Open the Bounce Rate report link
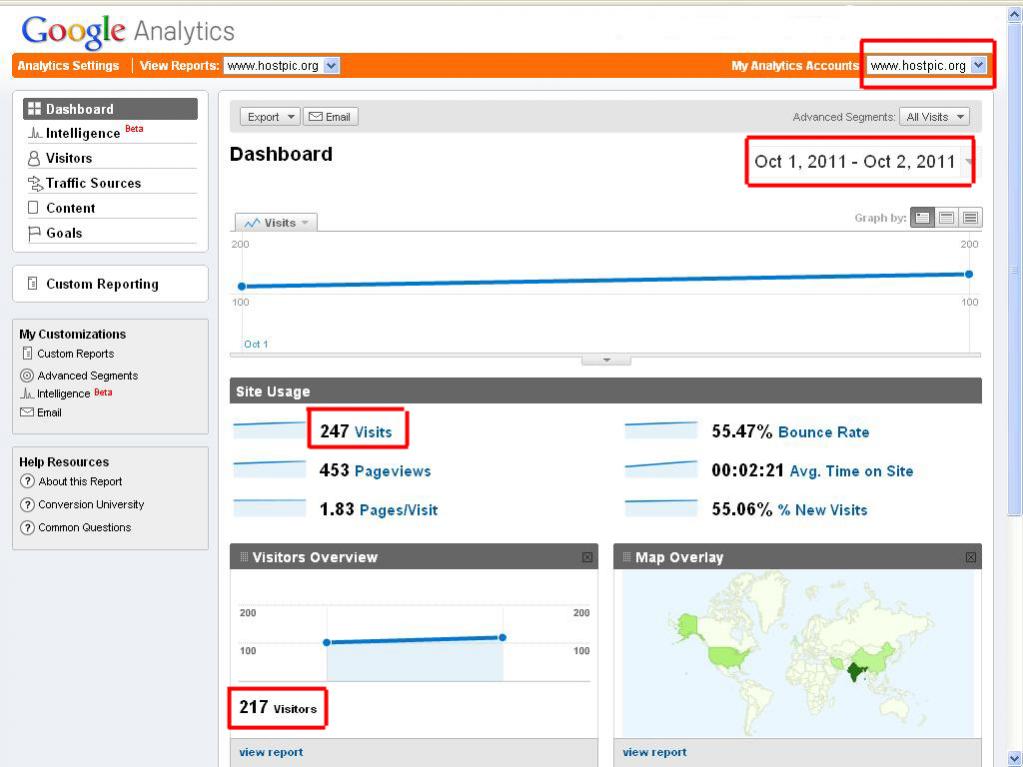 823,432
